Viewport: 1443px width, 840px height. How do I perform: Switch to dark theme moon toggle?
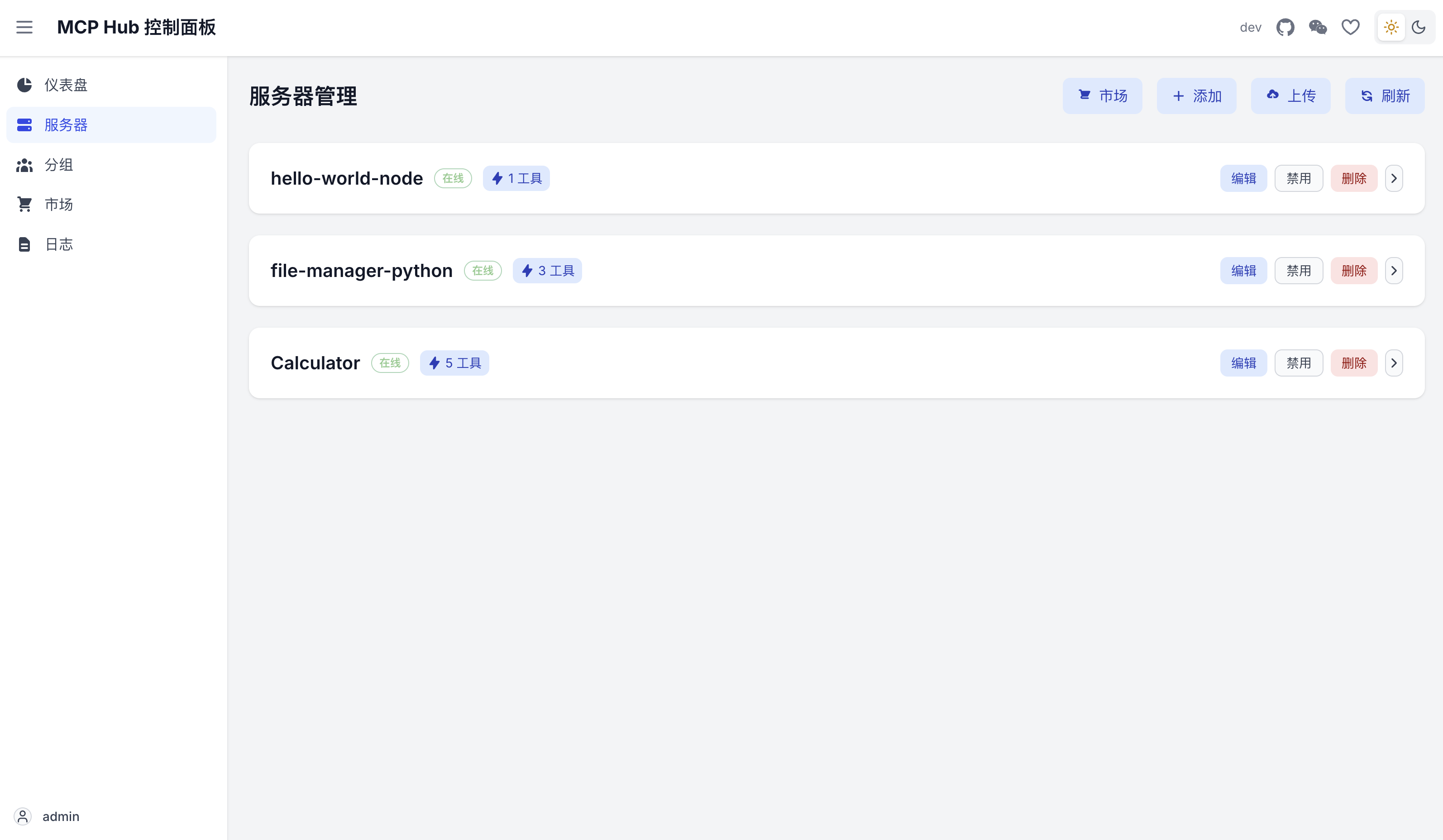click(x=1419, y=27)
